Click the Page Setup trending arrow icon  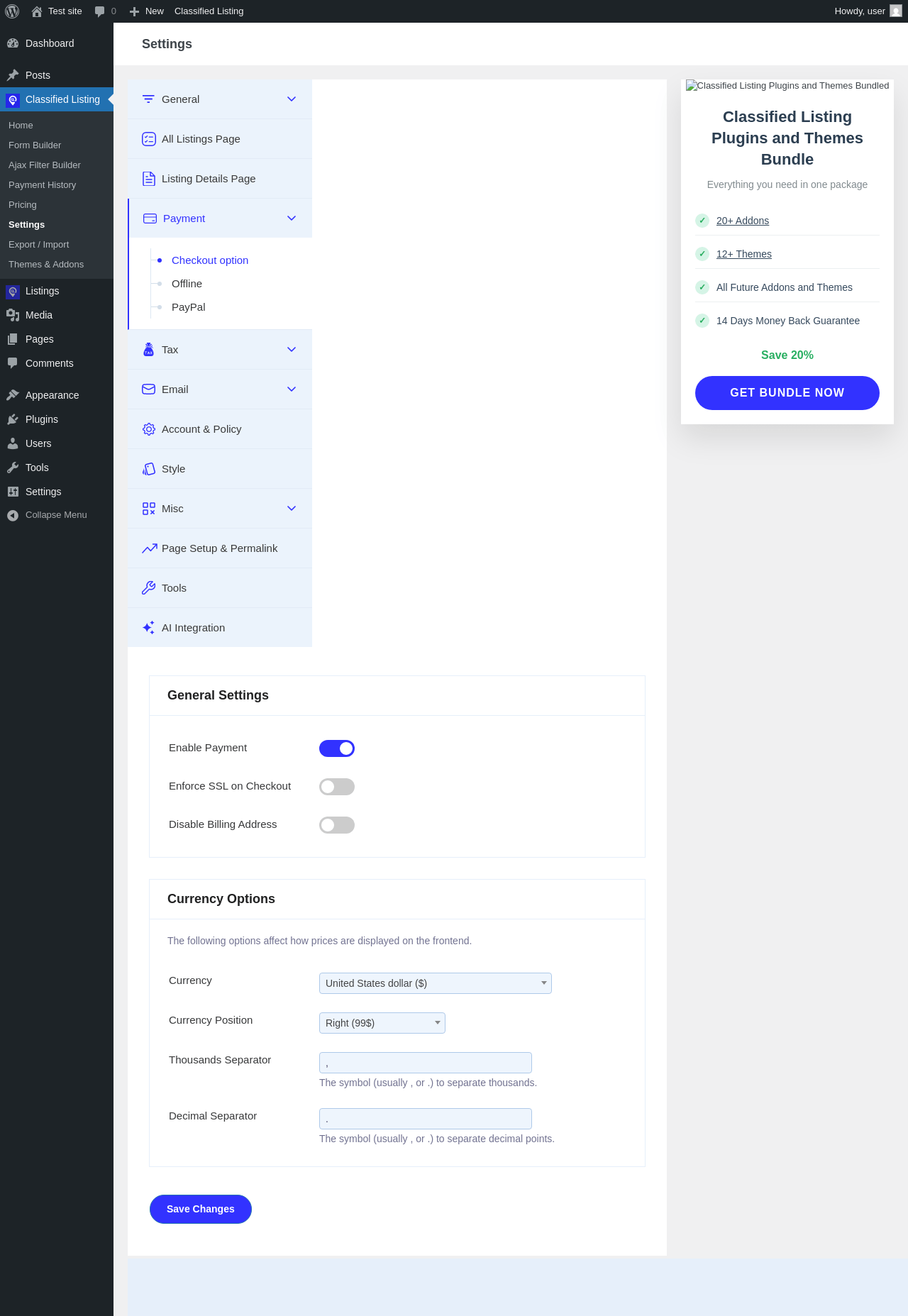150,548
